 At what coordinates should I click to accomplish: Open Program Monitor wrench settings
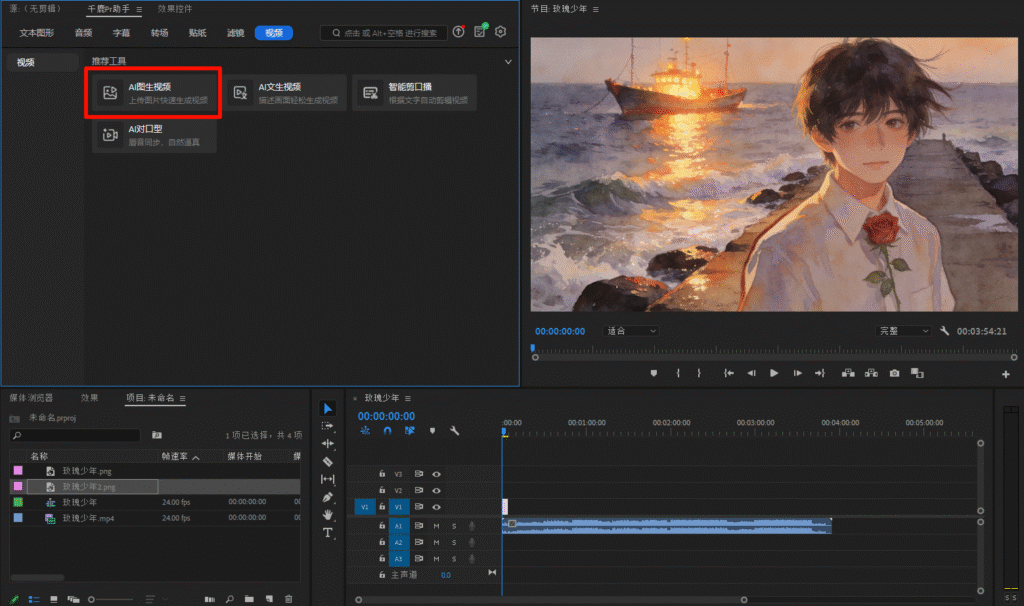[944, 331]
